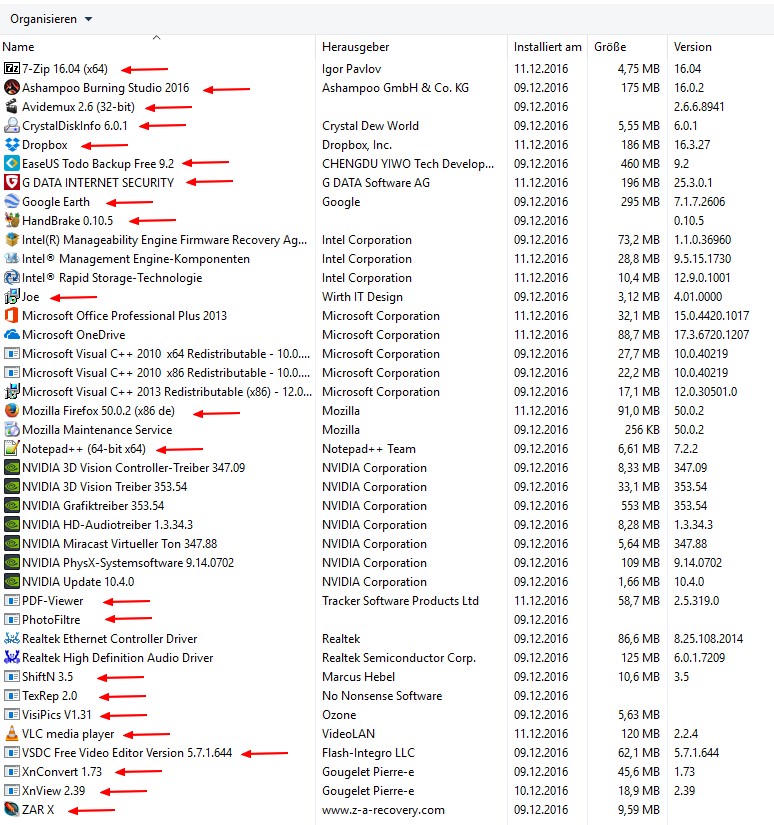The image size is (774, 825).
Task: Sort by the Größe column header
Action: (610, 47)
